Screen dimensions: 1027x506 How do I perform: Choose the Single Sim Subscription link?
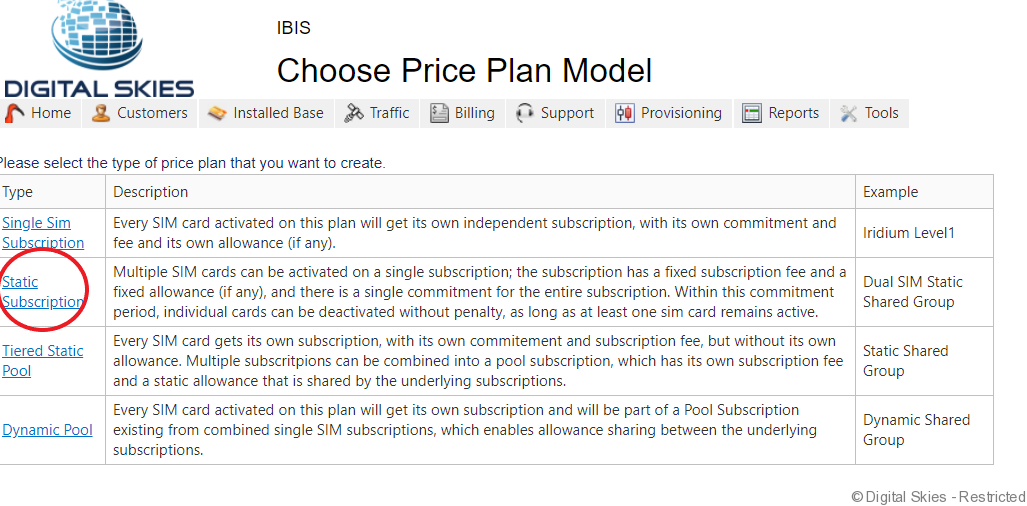pyautogui.click(x=42, y=233)
